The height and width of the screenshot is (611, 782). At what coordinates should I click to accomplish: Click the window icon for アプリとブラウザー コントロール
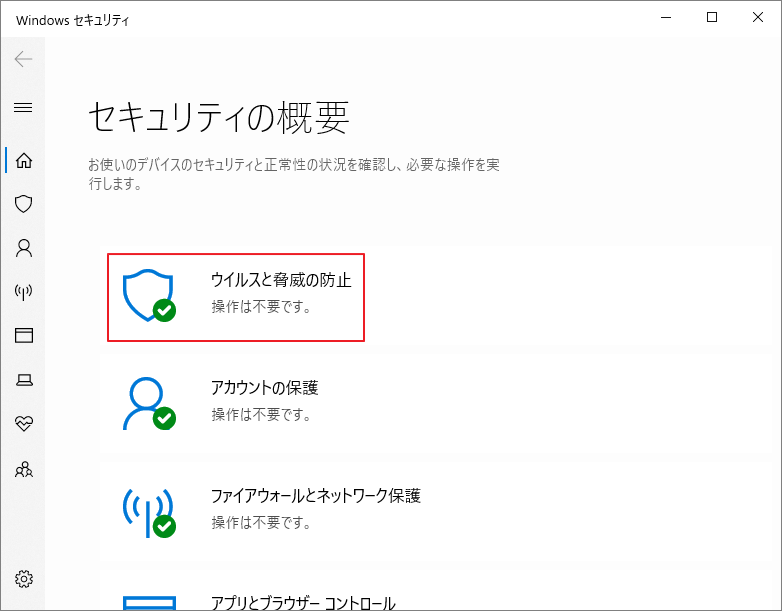[149, 603]
